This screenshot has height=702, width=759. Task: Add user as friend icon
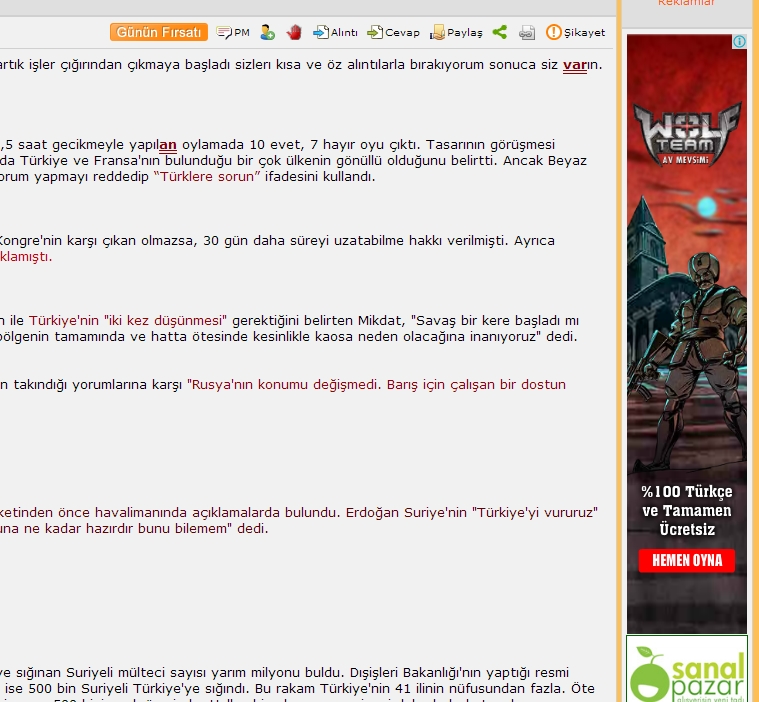tap(267, 32)
